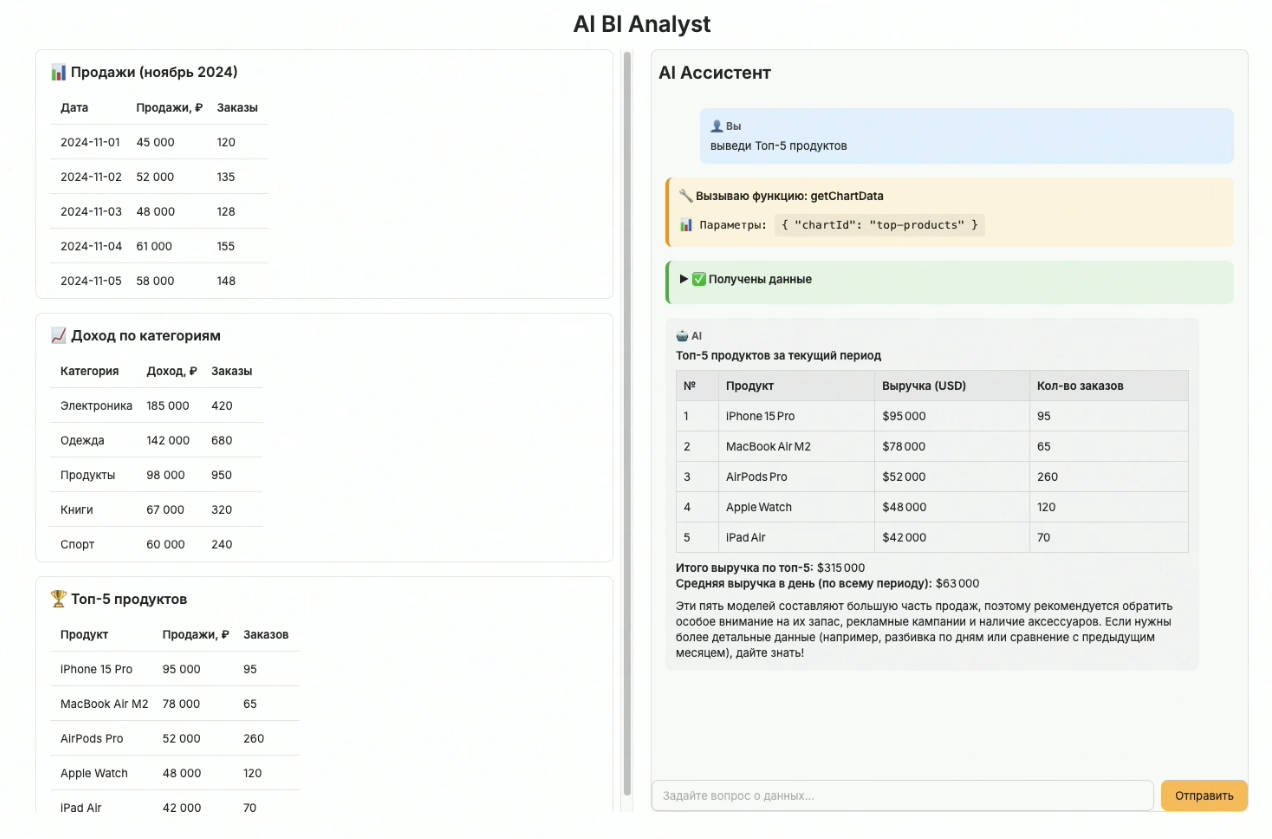This screenshot has width=1272, height=839.
Task: Click the trophy icon beside Топ-5 продуктов
Action: click(x=59, y=599)
